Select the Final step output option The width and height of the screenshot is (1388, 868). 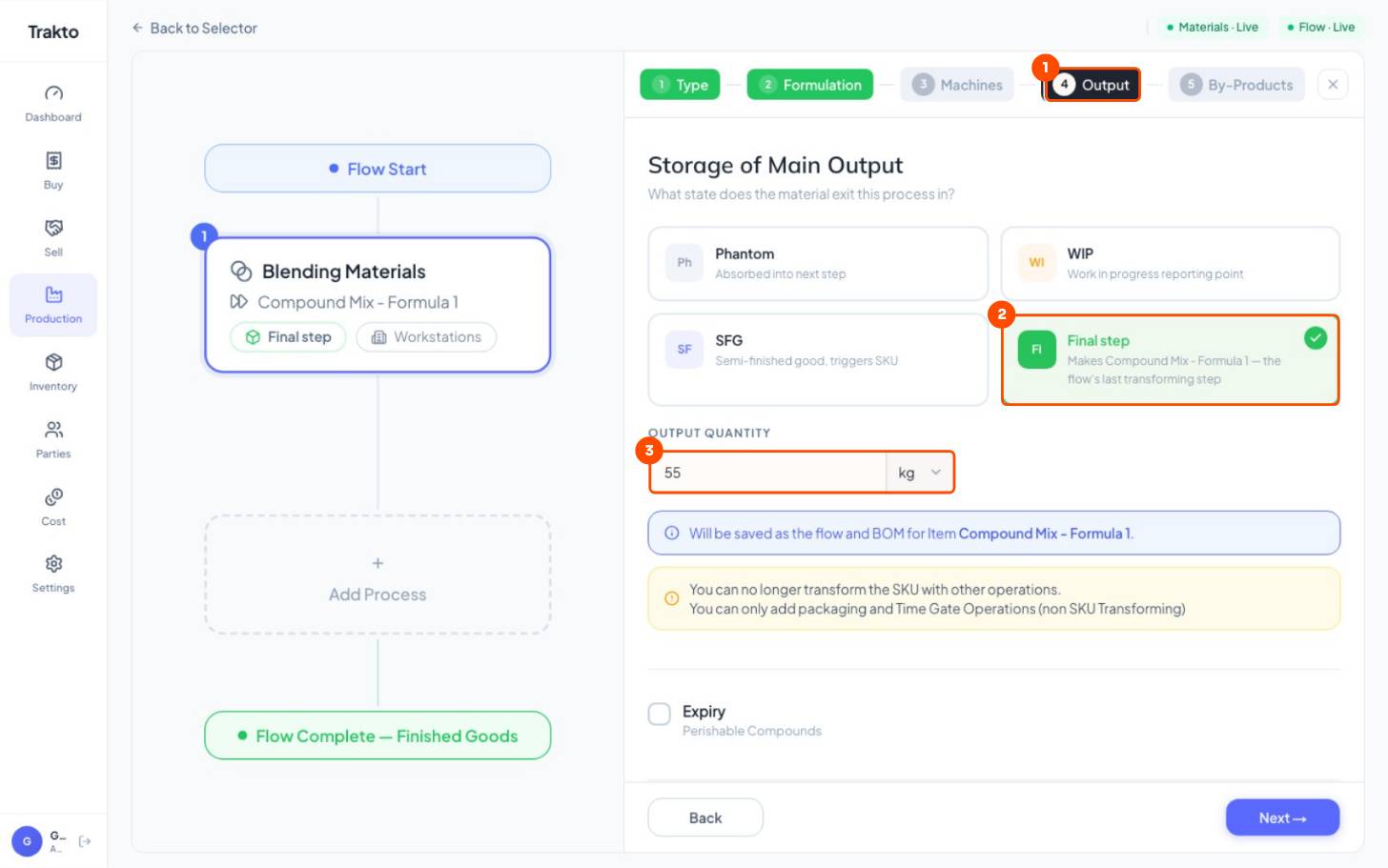tap(1171, 360)
